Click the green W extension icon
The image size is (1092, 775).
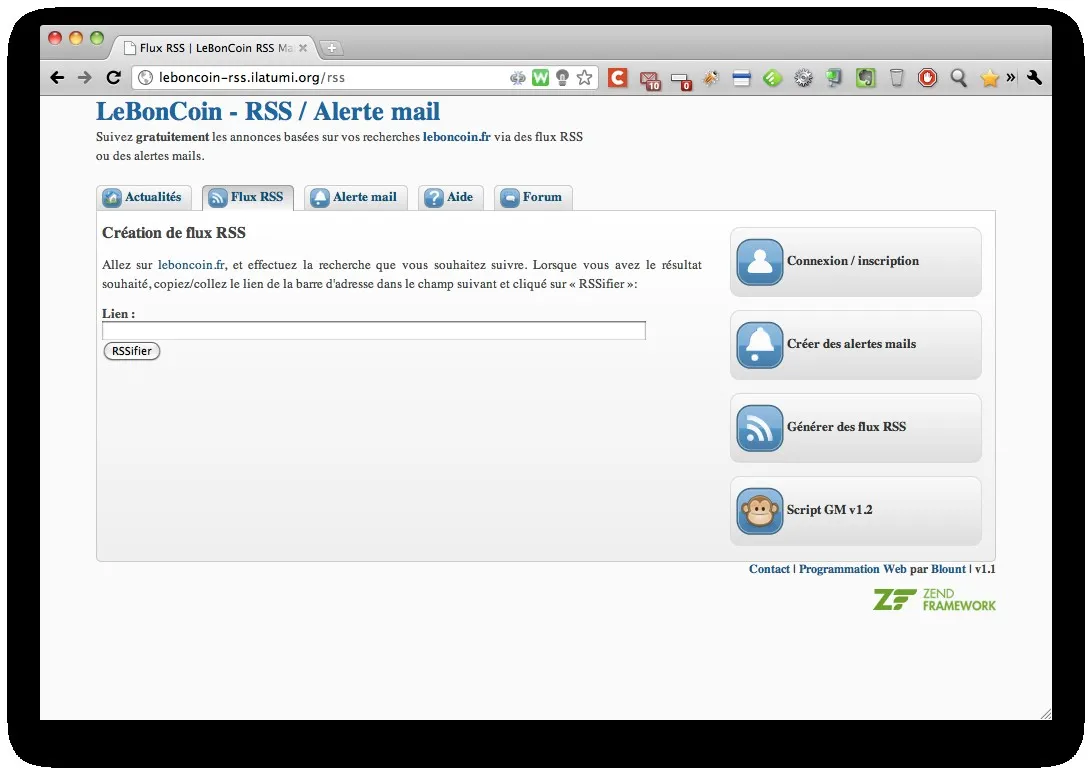[540, 77]
